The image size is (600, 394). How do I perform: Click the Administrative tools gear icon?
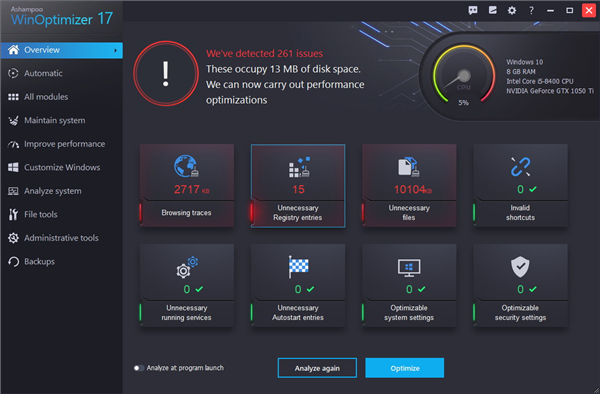point(13,238)
